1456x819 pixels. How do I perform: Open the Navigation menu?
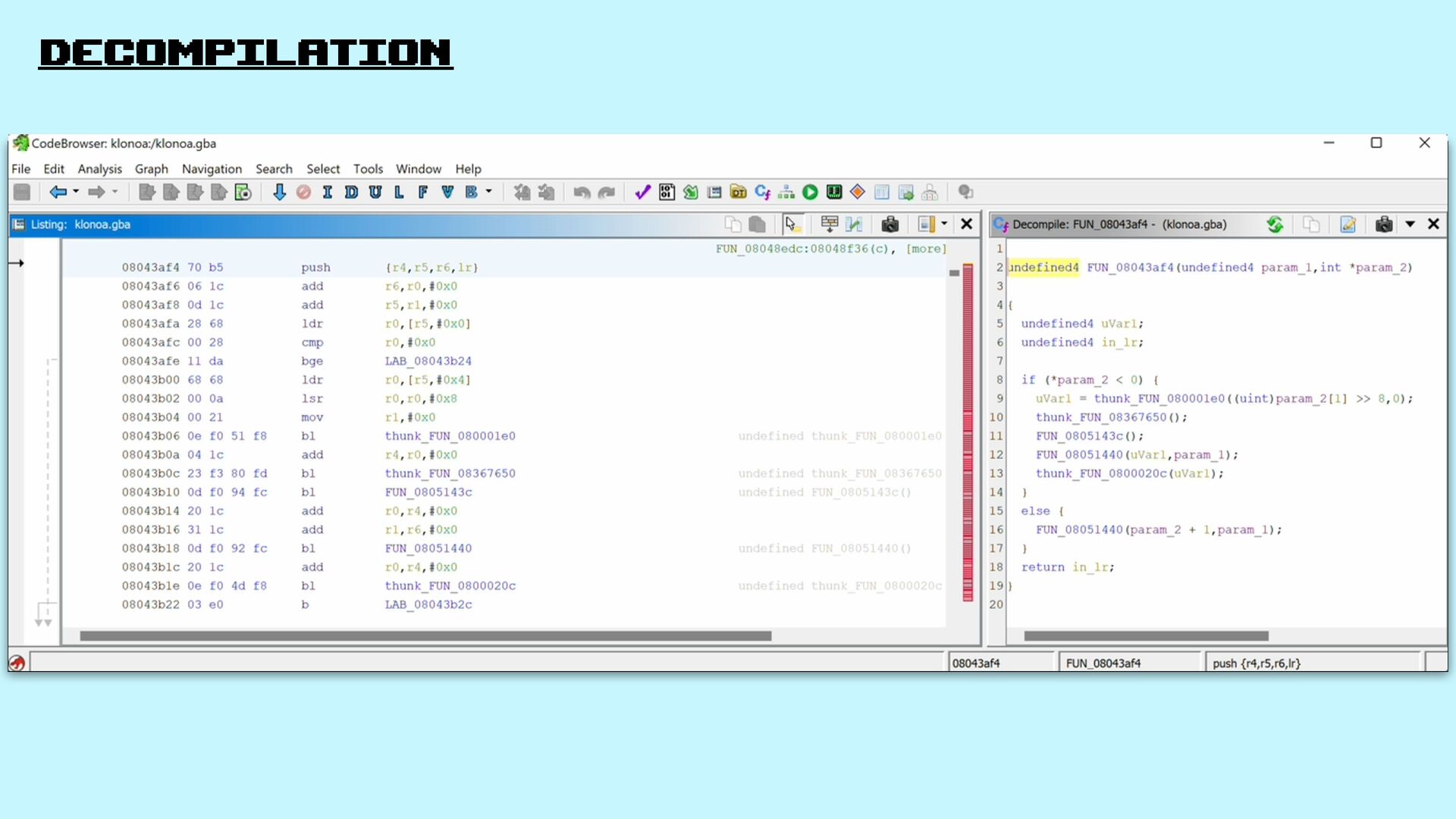212,169
